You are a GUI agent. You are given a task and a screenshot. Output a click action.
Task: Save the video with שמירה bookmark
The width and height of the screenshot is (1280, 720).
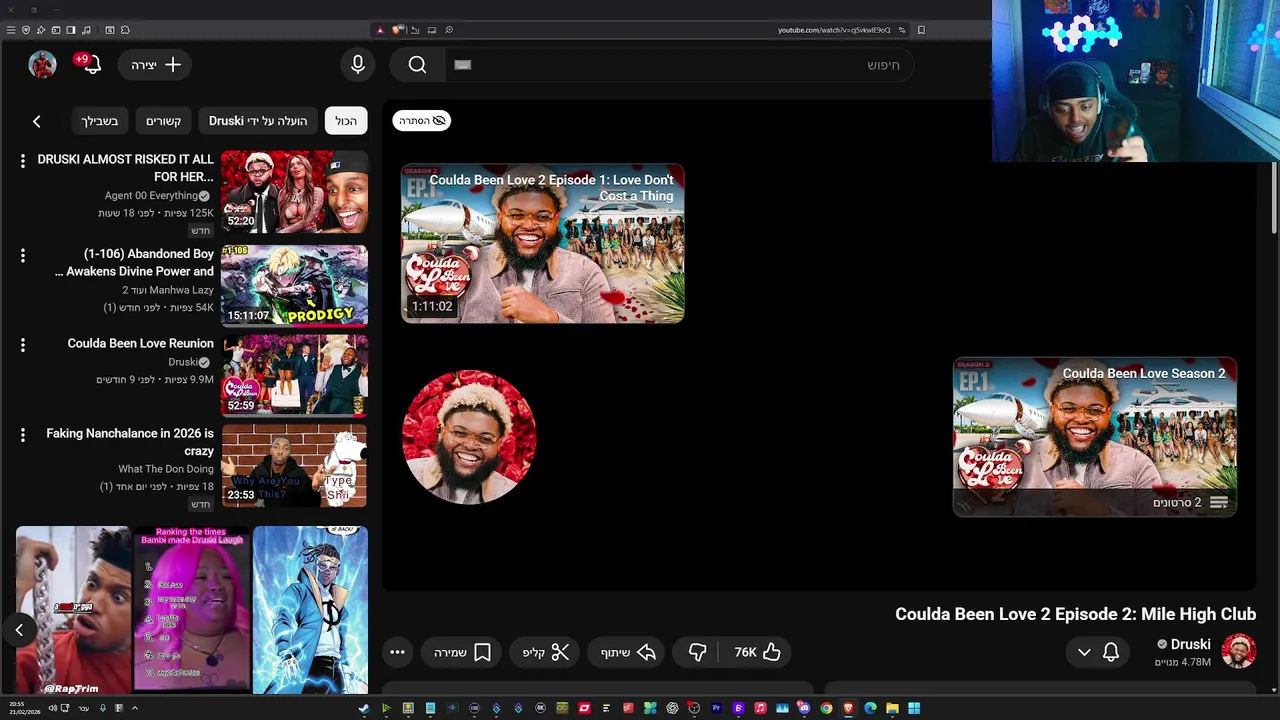pyautogui.click(x=462, y=652)
